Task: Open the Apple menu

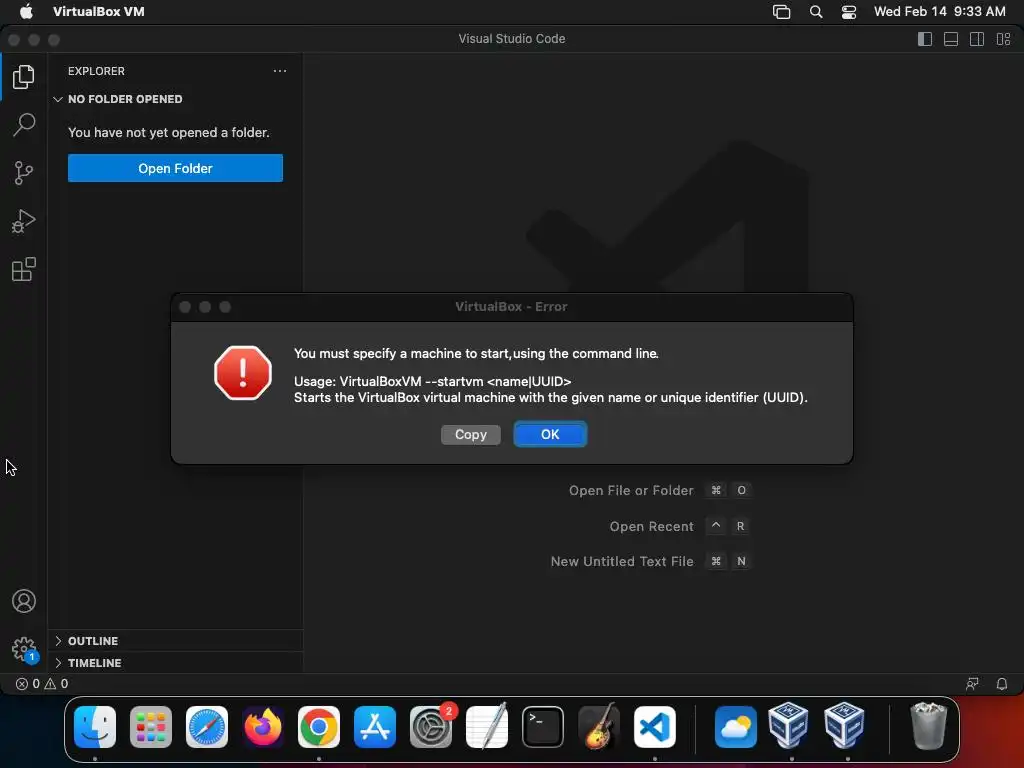Action: [x=25, y=11]
